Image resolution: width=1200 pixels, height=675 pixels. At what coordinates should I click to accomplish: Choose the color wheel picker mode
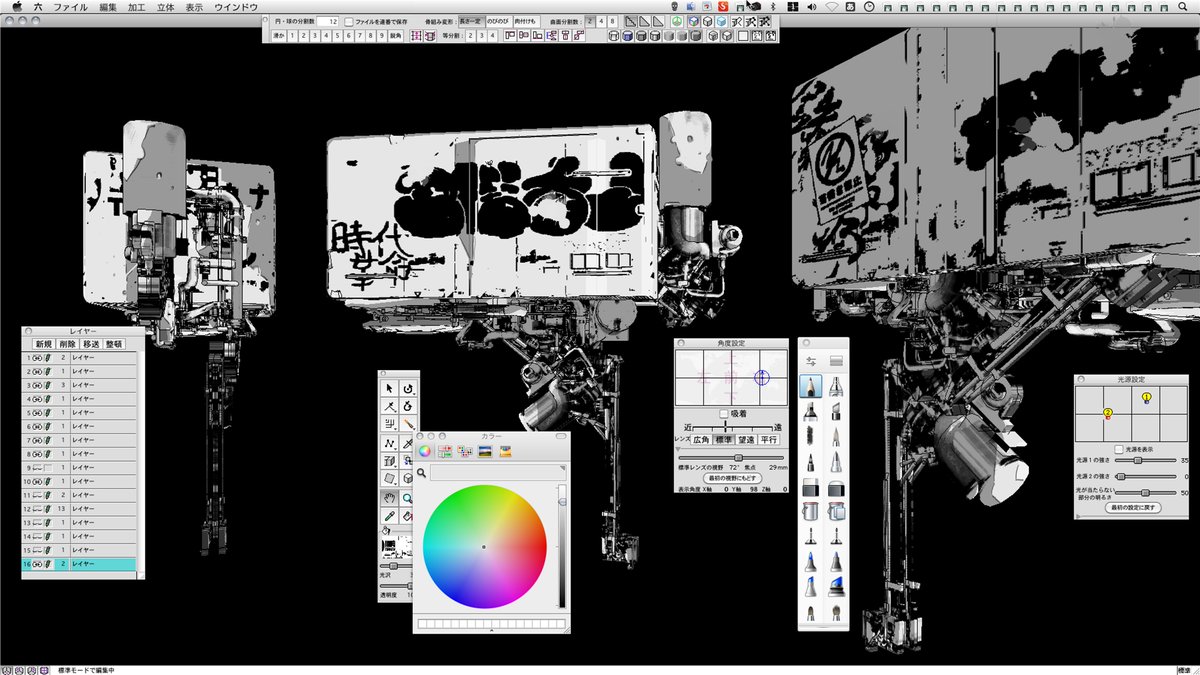(424, 451)
